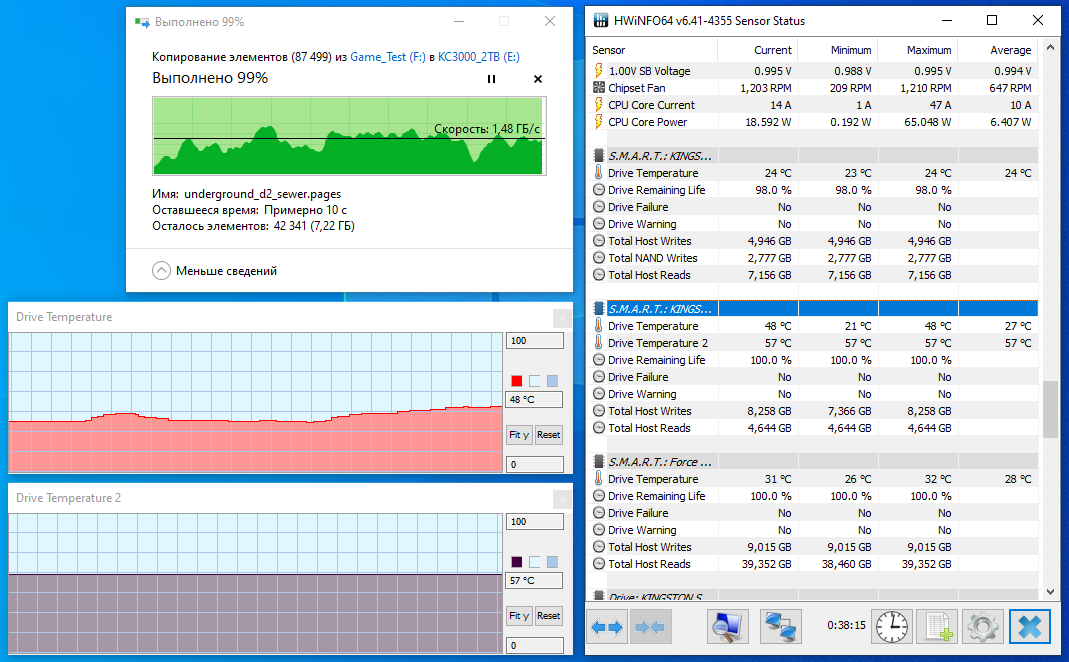Select the CPU Core Current row
This screenshot has width=1069, height=662.
tap(813, 105)
